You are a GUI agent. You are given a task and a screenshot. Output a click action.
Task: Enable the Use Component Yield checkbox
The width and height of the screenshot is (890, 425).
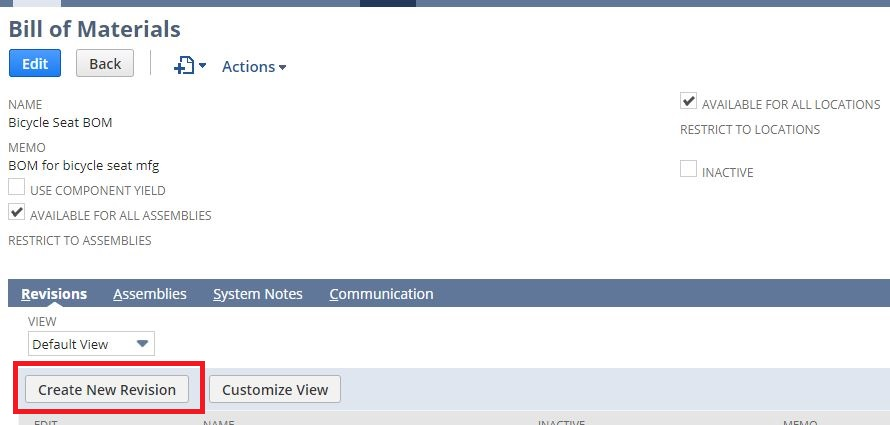coord(16,188)
